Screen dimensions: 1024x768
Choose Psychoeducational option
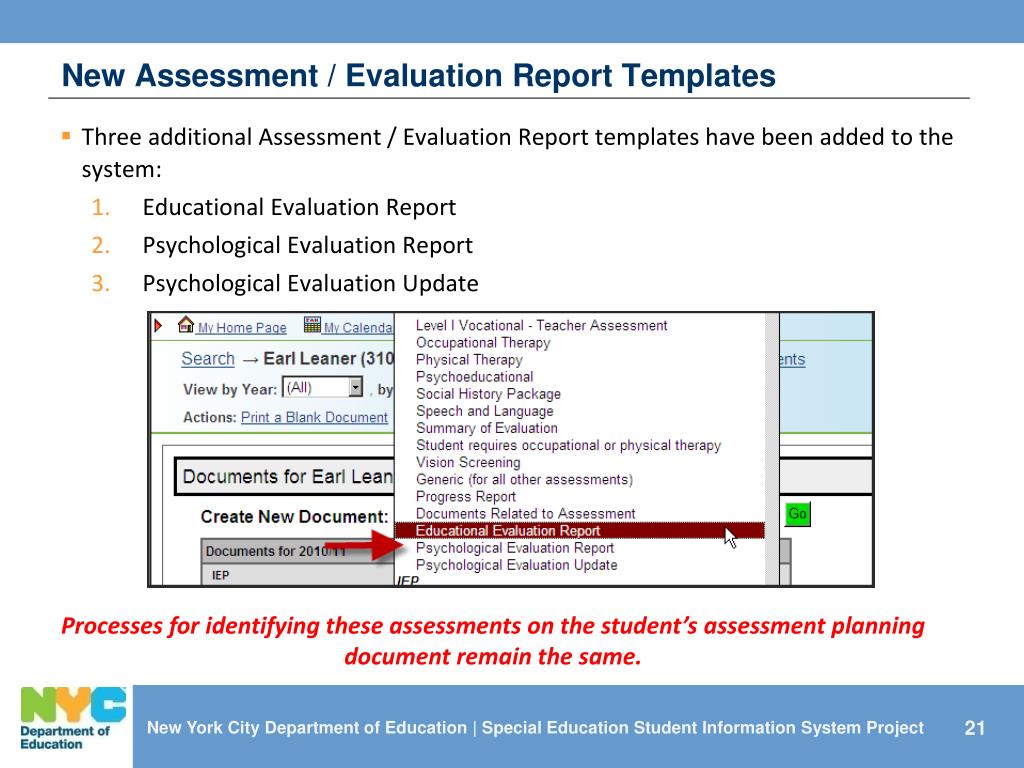coord(474,377)
